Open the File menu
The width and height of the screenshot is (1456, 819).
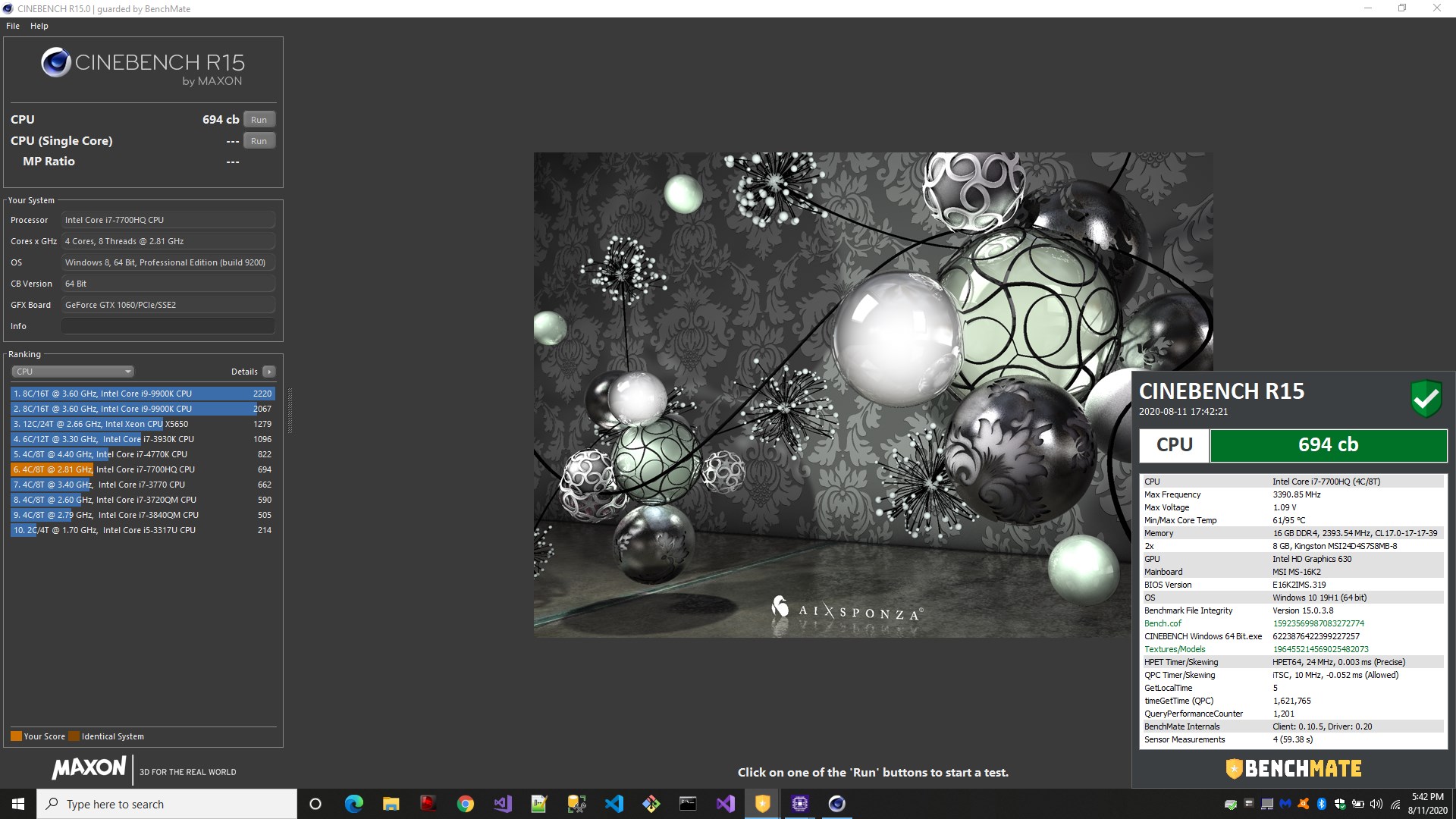click(13, 26)
